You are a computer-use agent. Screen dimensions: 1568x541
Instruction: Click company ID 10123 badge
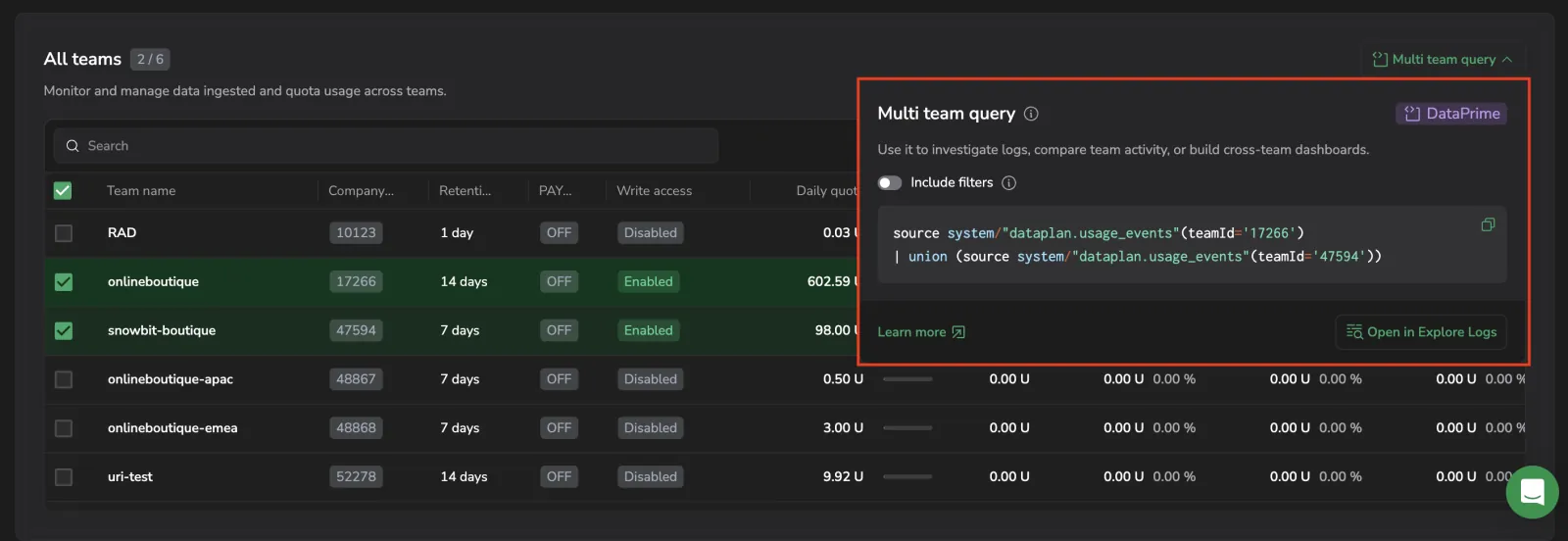[356, 233]
